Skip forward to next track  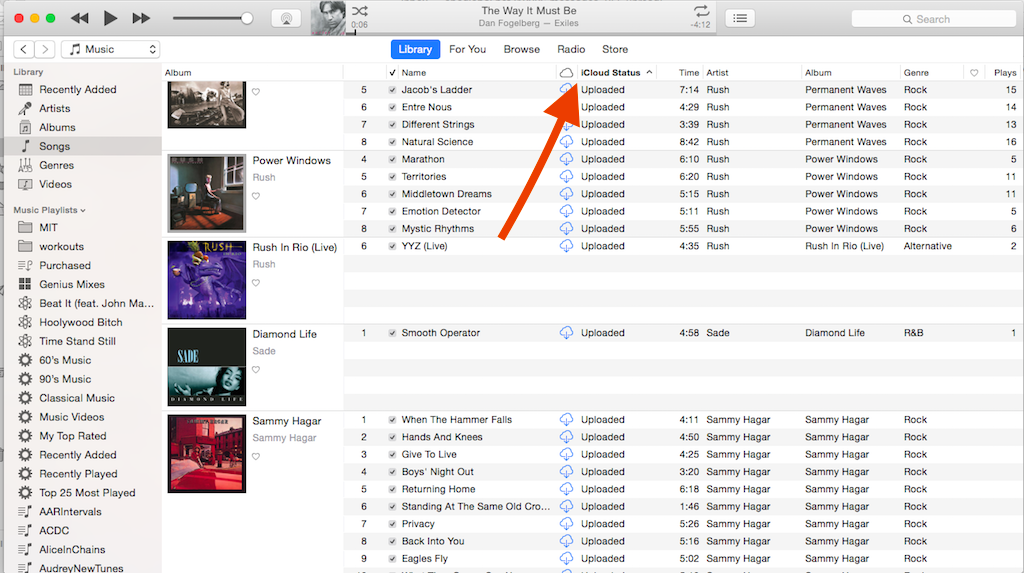click(141, 18)
